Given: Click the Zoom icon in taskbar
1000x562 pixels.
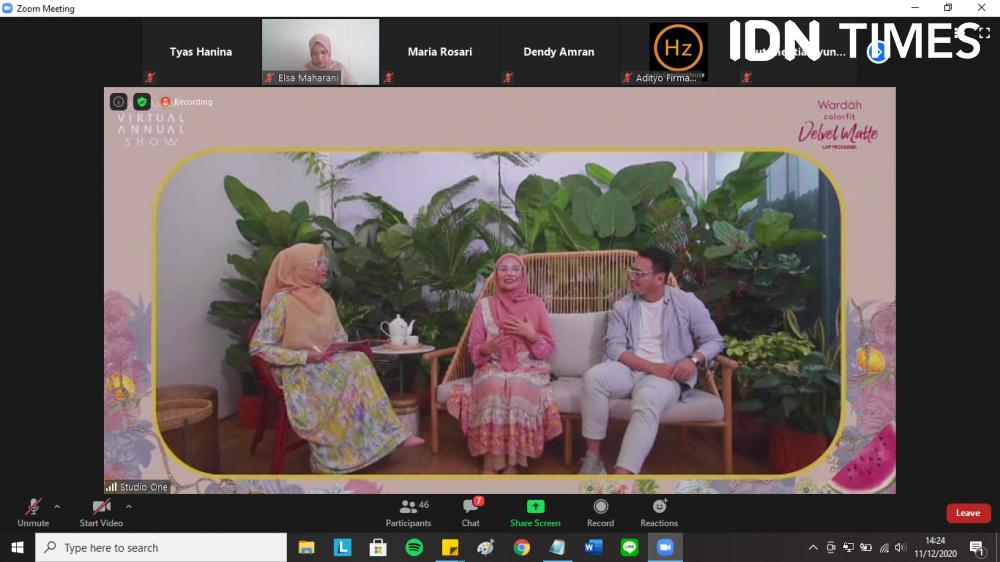Looking at the screenshot, I should [x=665, y=547].
